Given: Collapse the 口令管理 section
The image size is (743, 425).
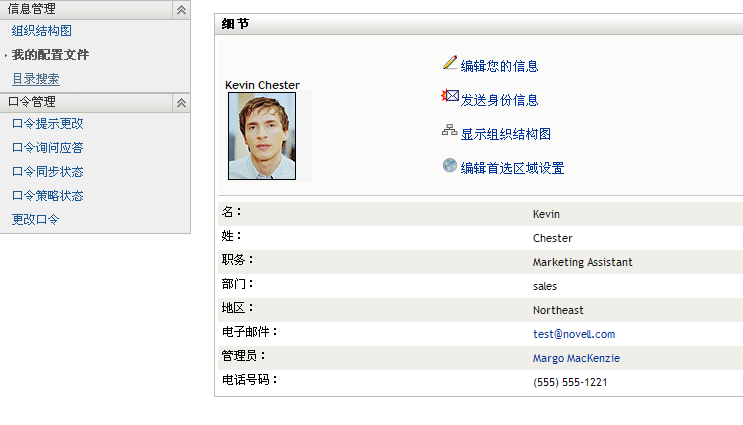Looking at the screenshot, I should pyautogui.click(x=180, y=102).
